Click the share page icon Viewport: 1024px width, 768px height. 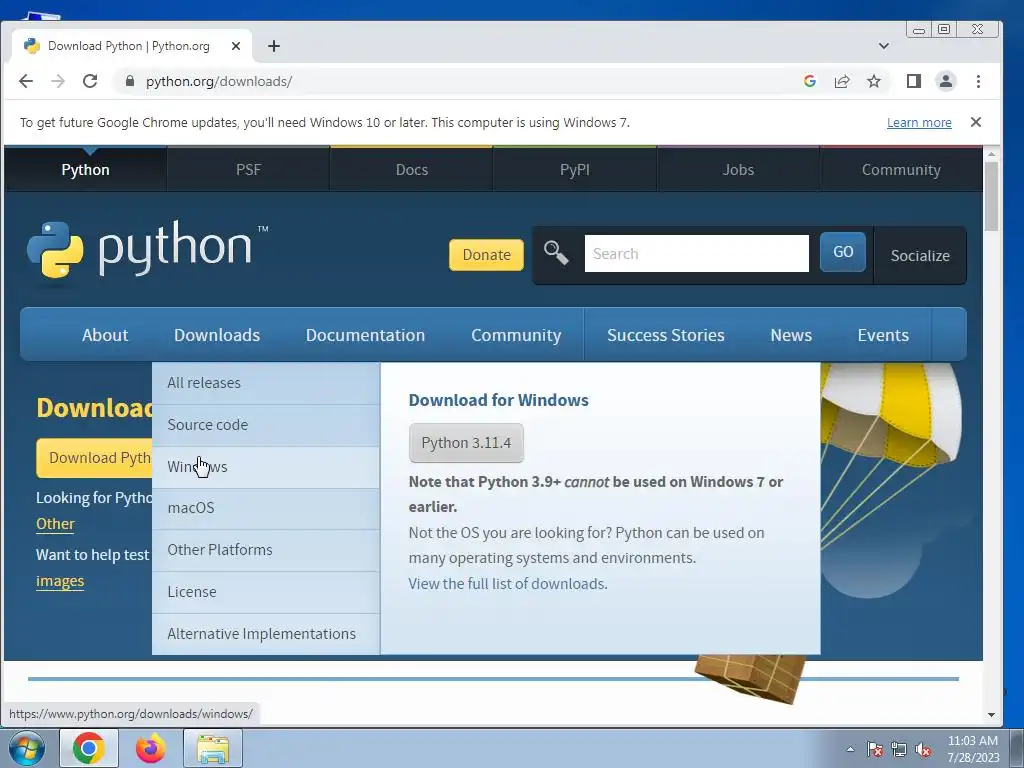coord(842,81)
